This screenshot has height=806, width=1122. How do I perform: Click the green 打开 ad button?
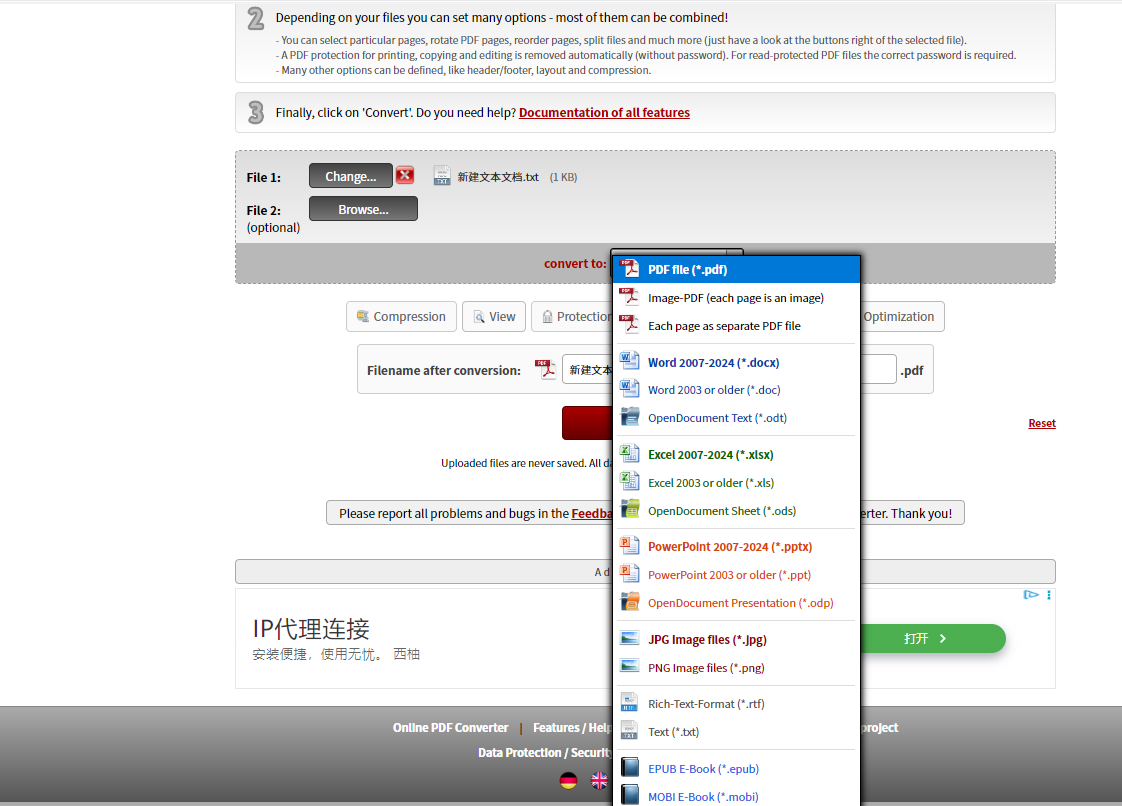pos(925,638)
